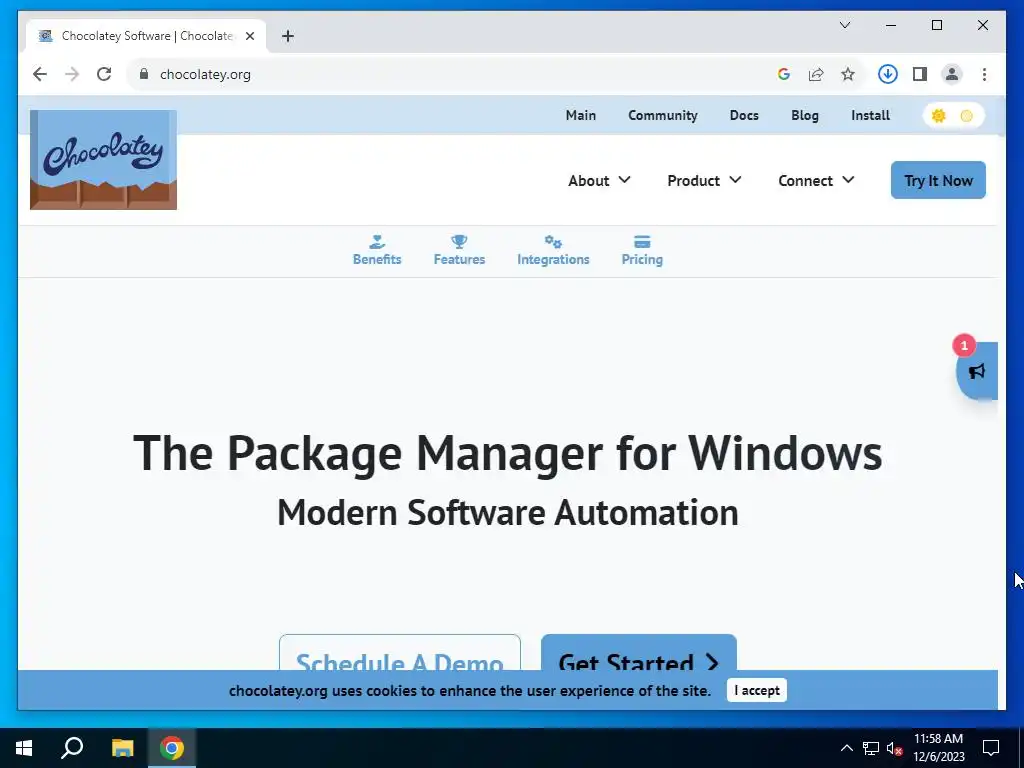The height and width of the screenshot is (768, 1024).
Task: Toggle the Chrome side panel icon
Action: coord(920,74)
